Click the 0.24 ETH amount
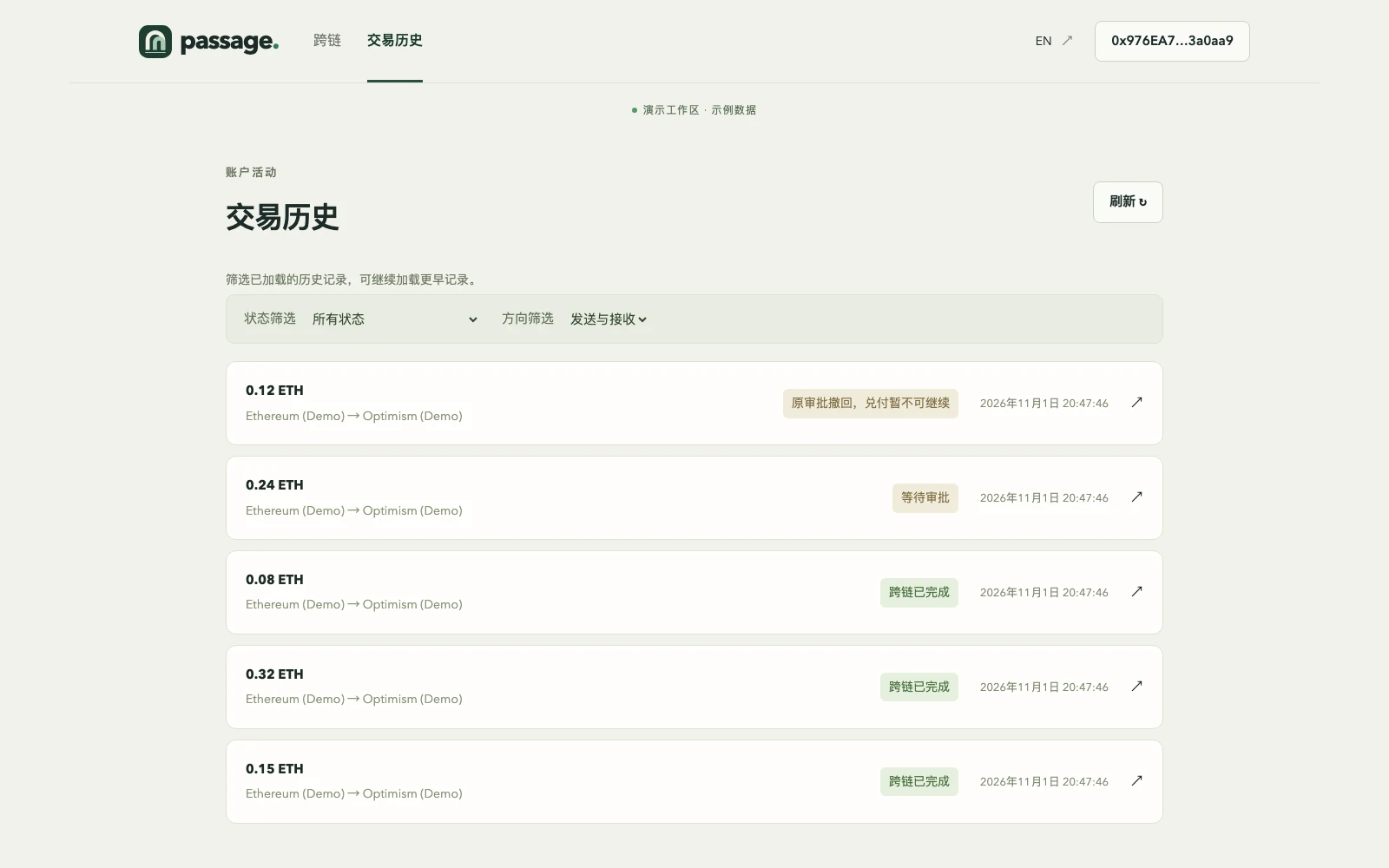1389x868 pixels. [x=274, y=485]
